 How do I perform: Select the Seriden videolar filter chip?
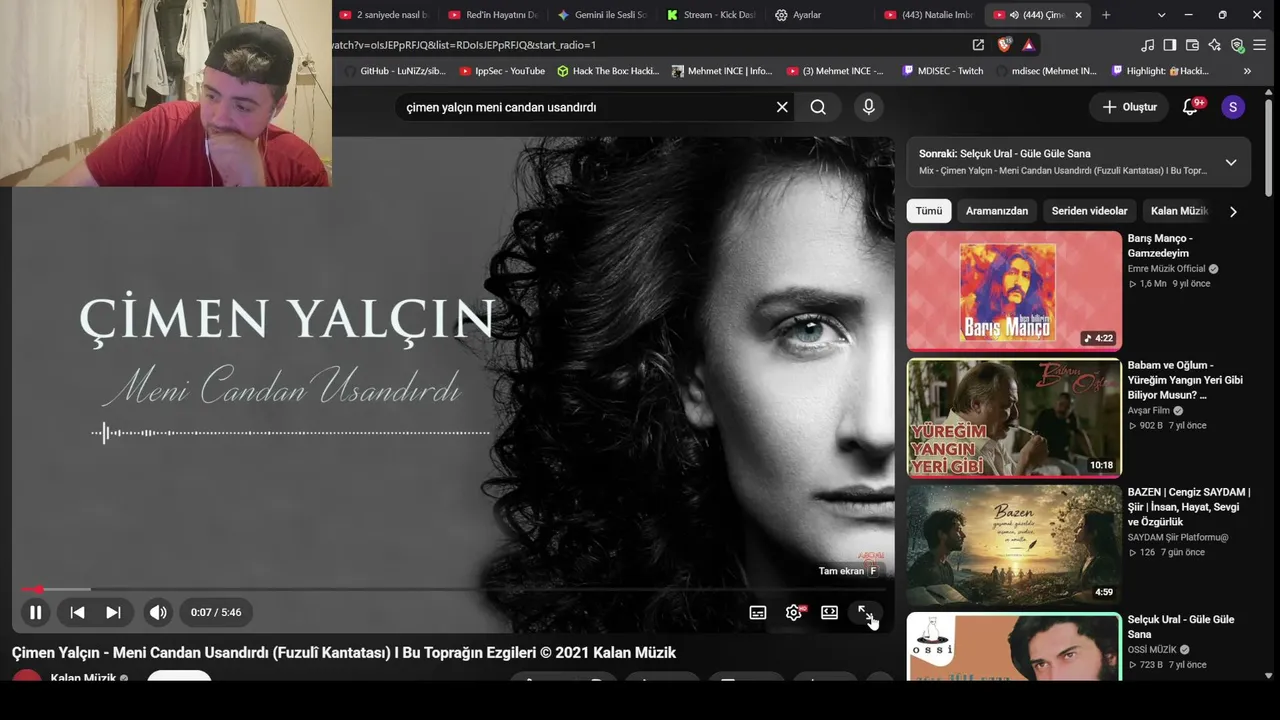tap(1089, 211)
